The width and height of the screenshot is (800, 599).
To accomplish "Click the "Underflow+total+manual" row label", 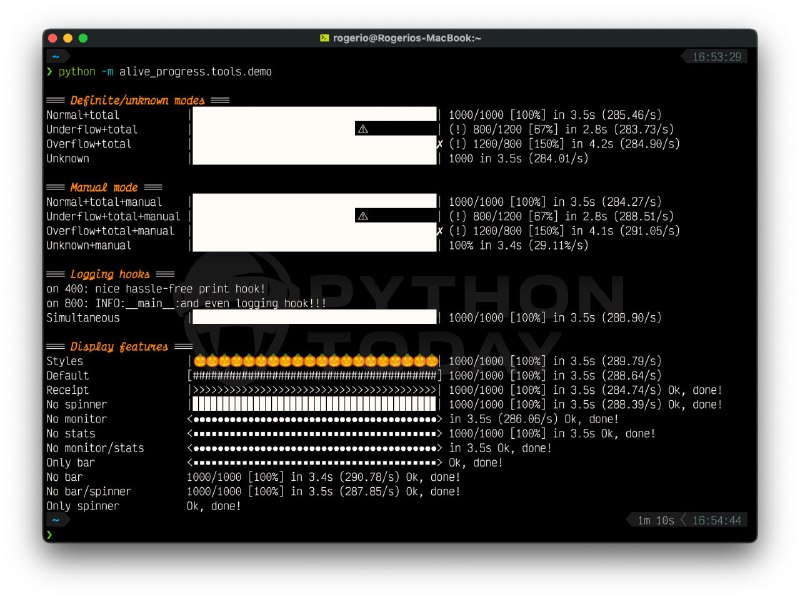I will 113,216.
